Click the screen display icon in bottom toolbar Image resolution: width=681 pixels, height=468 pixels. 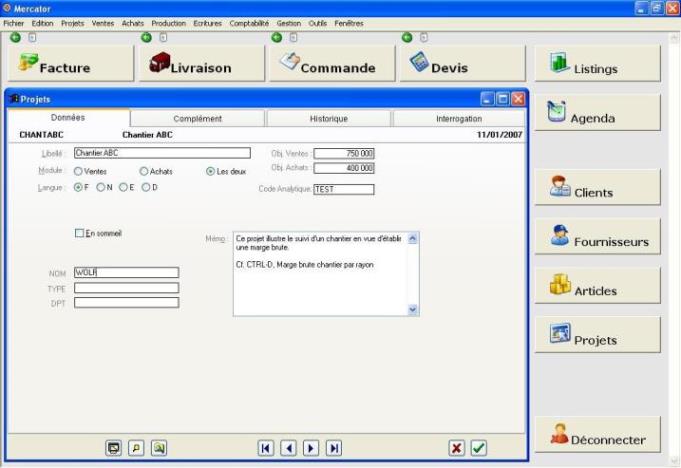coord(114,448)
